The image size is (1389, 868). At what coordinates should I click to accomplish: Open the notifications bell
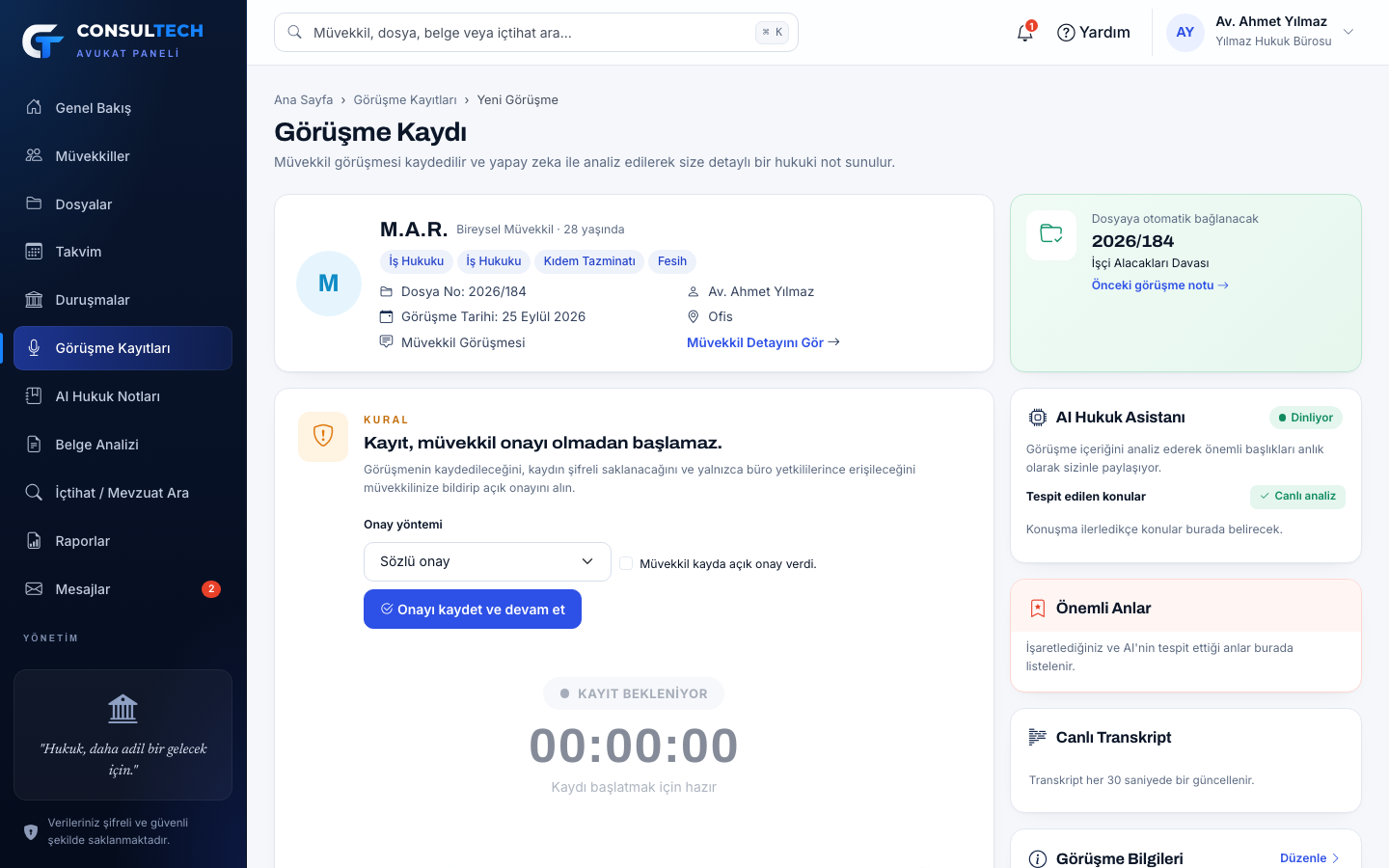coord(1025,33)
